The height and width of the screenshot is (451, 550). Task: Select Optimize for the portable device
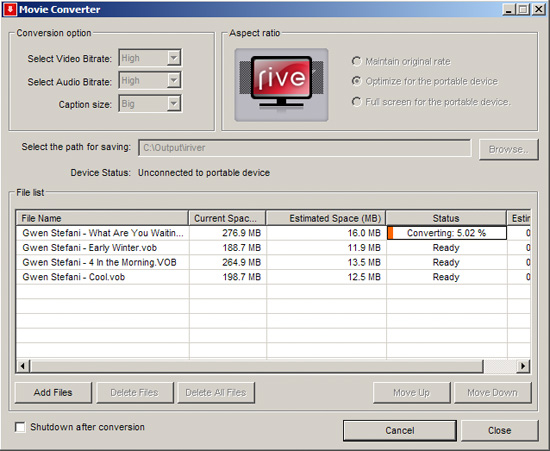(x=357, y=81)
